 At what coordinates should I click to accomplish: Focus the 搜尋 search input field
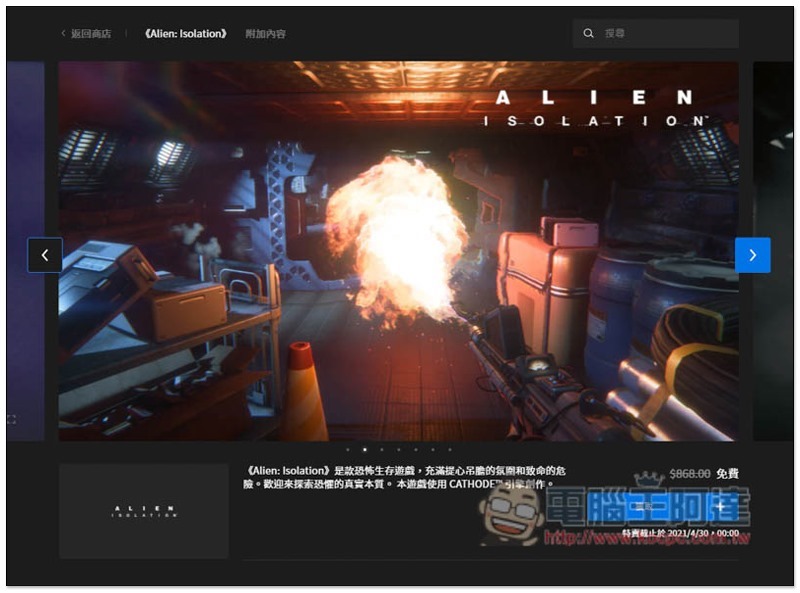[x=665, y=34]
